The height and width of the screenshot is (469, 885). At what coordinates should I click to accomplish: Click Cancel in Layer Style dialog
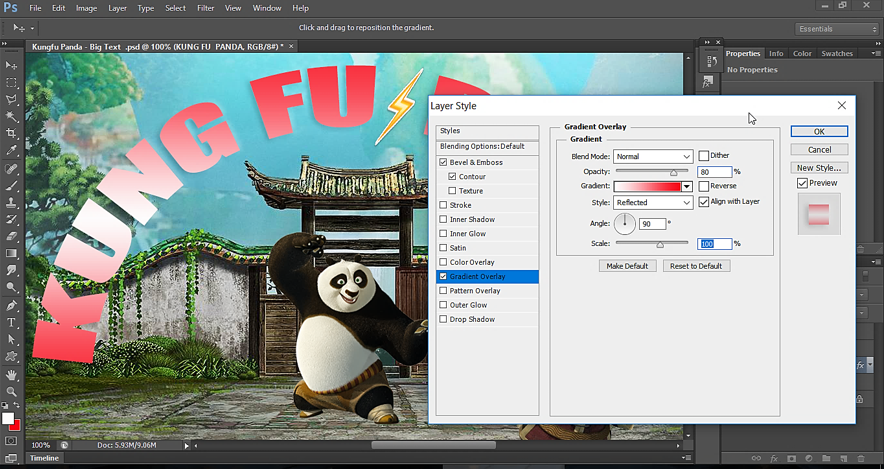pos(819,150)
